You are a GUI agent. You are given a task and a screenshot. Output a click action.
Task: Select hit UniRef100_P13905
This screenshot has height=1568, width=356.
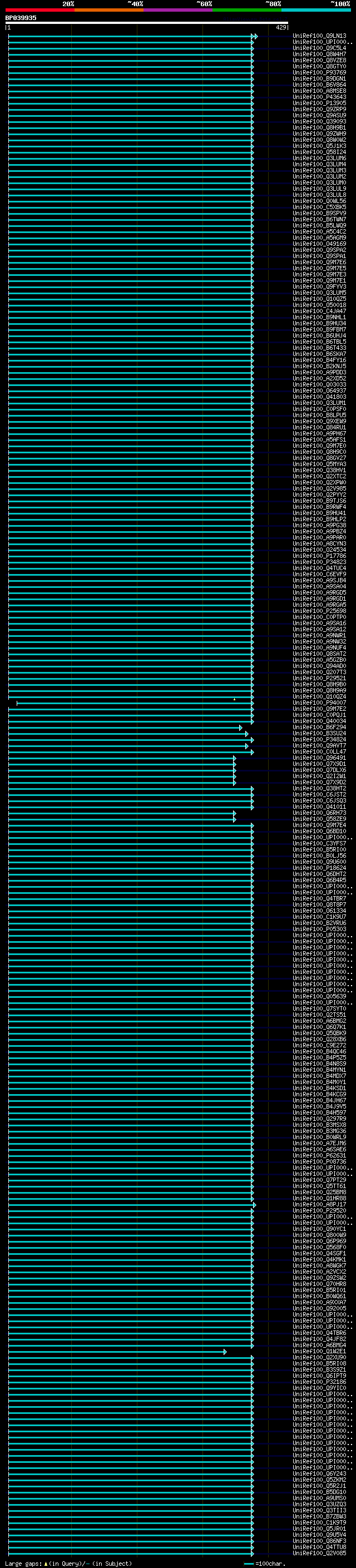tap(319, 103)
